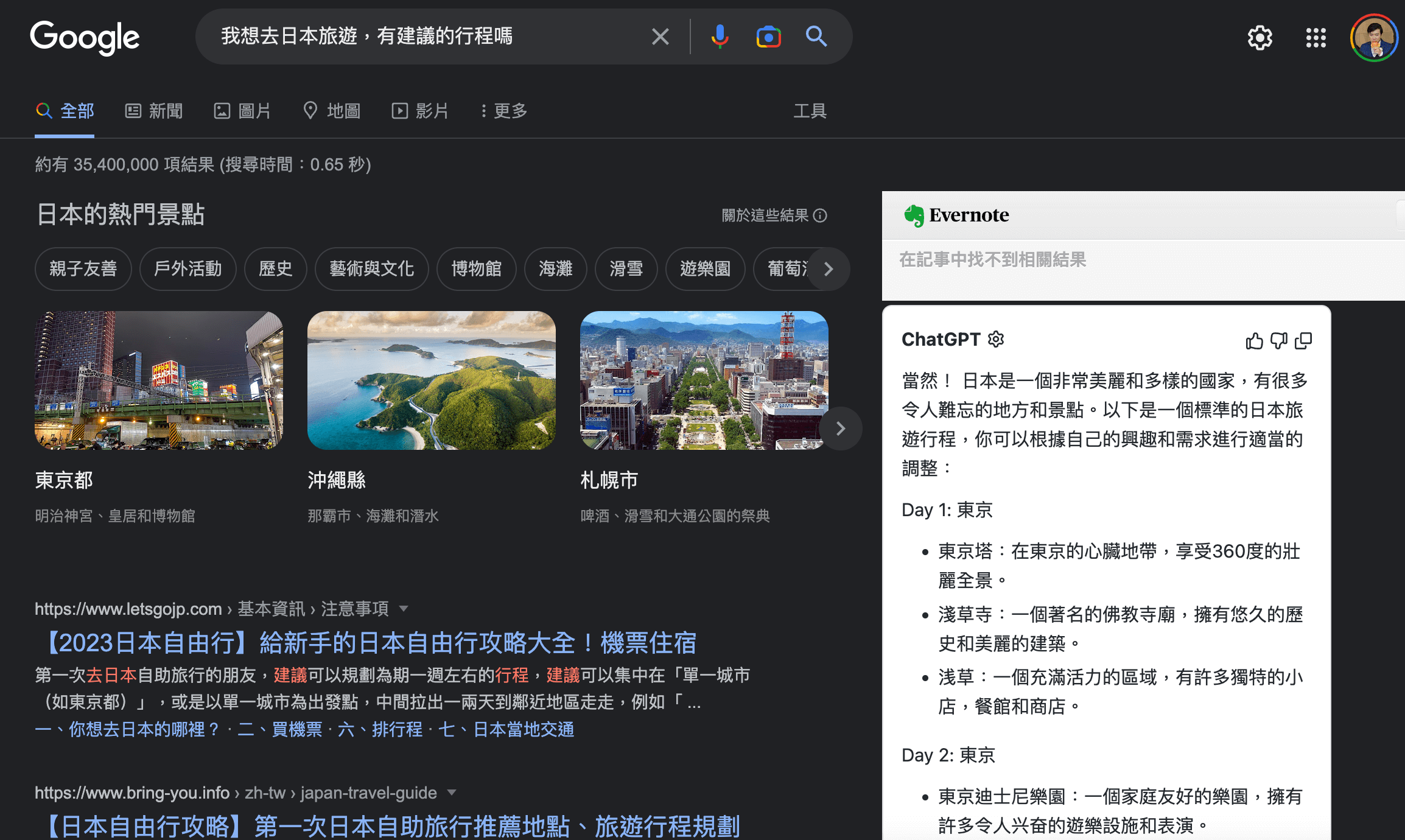Expand letsgojp result URL dropdown arrow
The height and width of the screenshot is (840, 1405).
pyautogui.click(x=403, y=609)
